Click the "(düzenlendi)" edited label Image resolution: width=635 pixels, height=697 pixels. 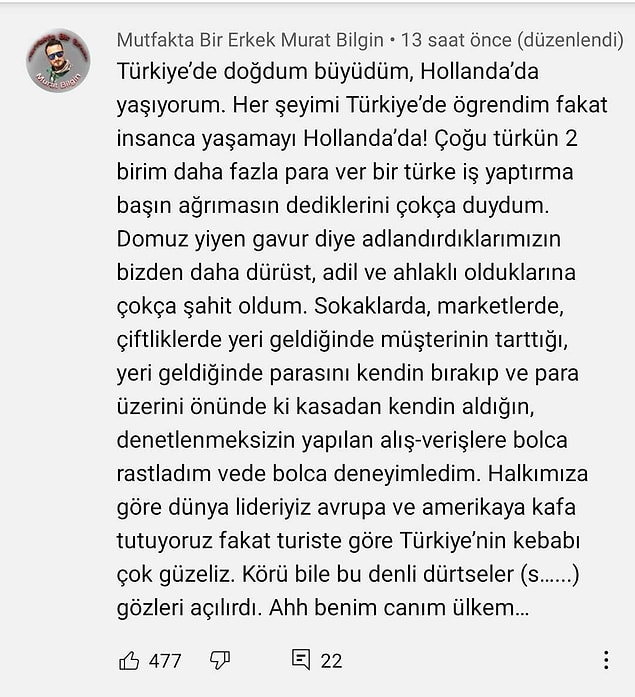click(x=571, y=40)
